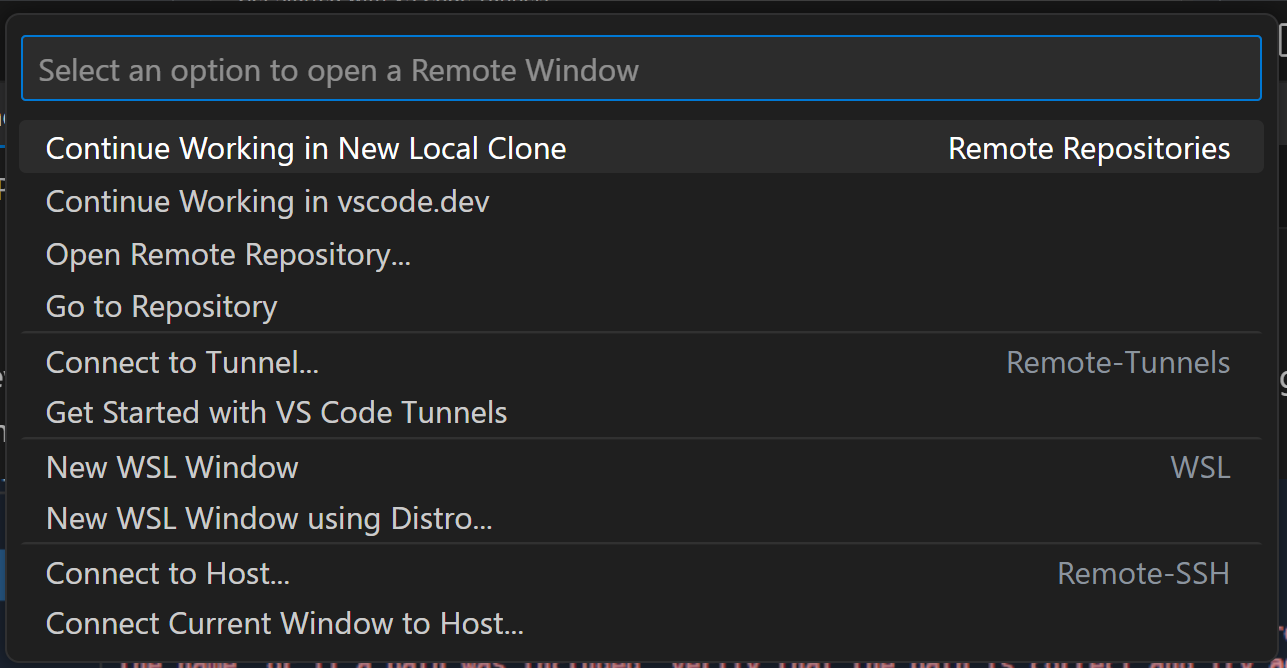Viewport: 1287px width, 668px height.
Task: Select Connect to Host... option
Action: [641, 573]
